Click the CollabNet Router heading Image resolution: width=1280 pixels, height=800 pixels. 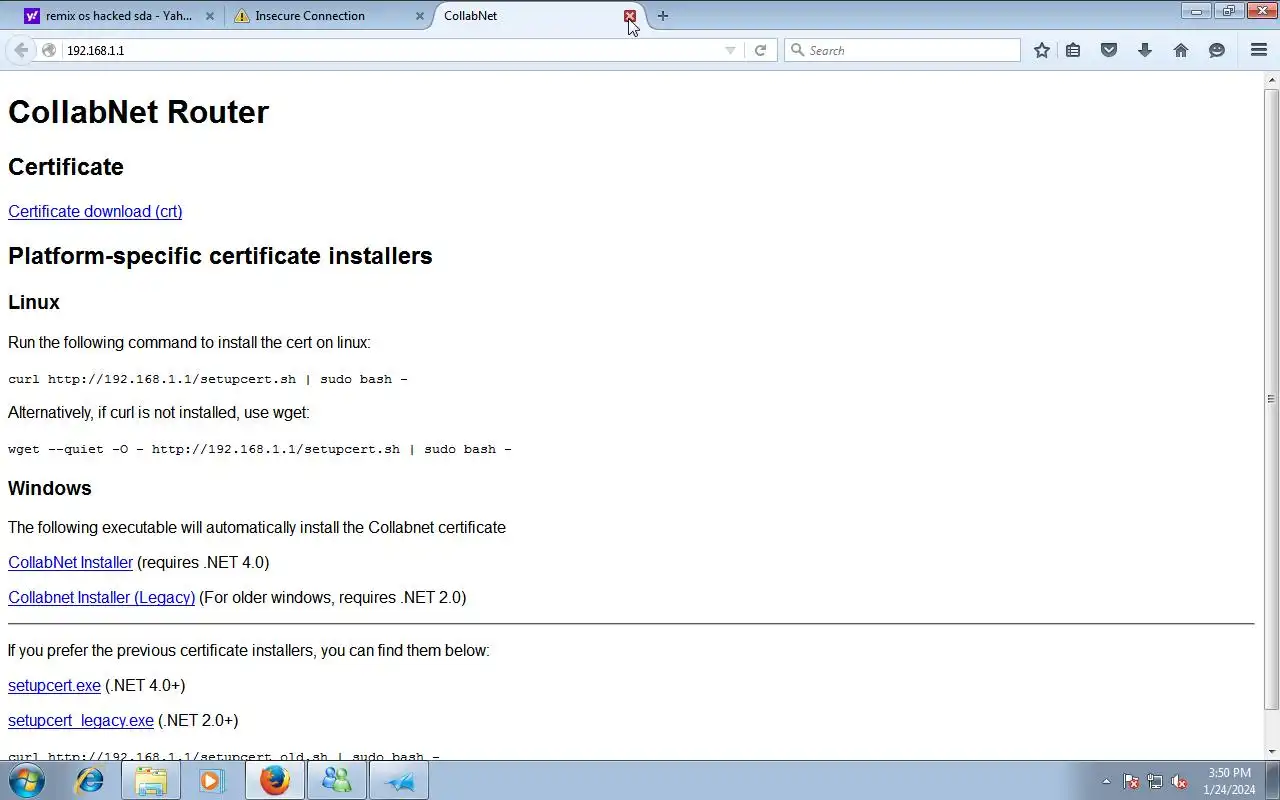(x=138, y=112)
